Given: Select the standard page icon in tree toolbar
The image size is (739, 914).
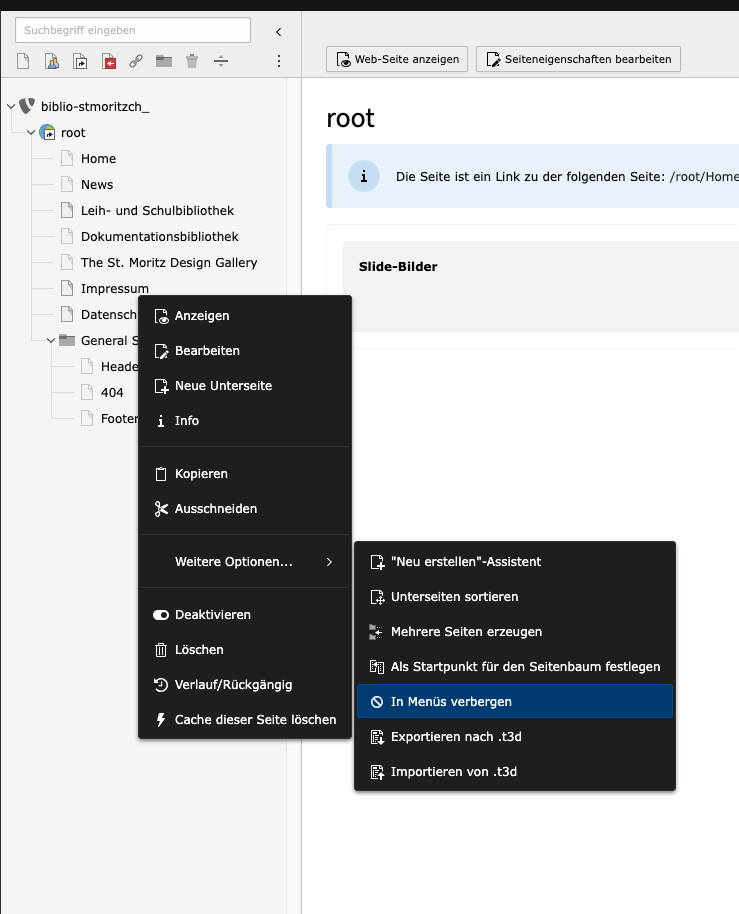Looking at the screenshot, I should (x=24, y=62).
